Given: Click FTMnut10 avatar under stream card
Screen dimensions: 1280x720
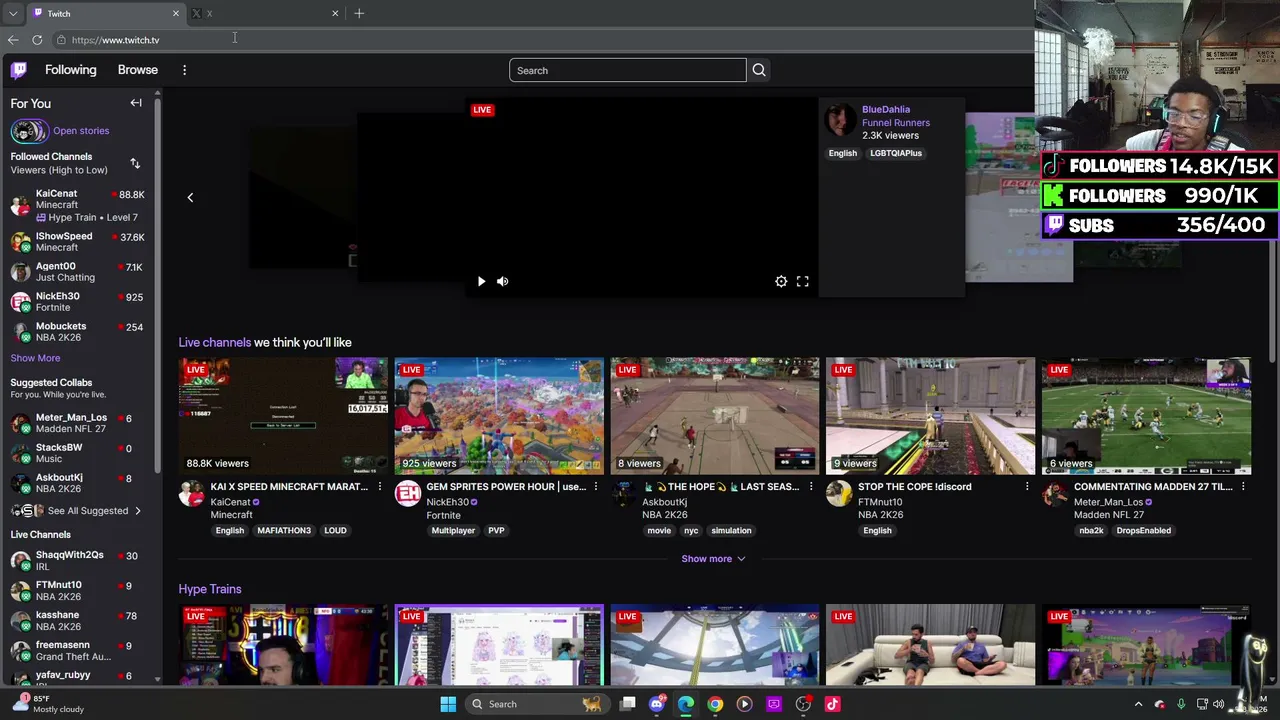Looking at the screenshot, I should click(x=839, y=494).
